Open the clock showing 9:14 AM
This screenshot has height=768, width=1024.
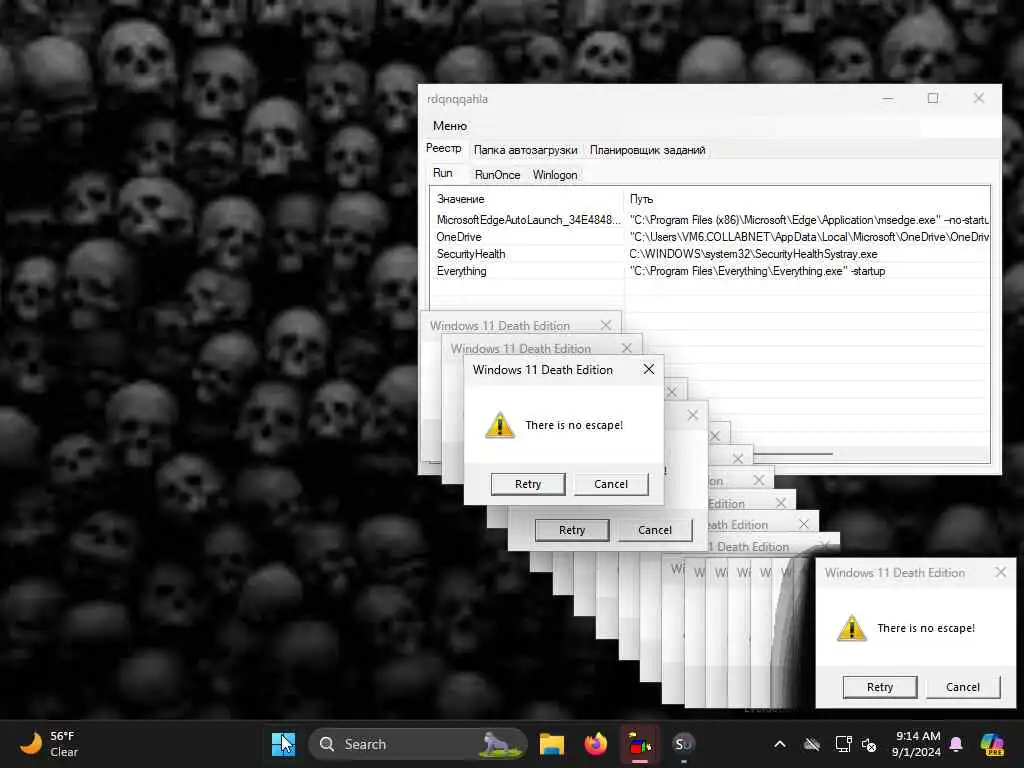[917, 744]
